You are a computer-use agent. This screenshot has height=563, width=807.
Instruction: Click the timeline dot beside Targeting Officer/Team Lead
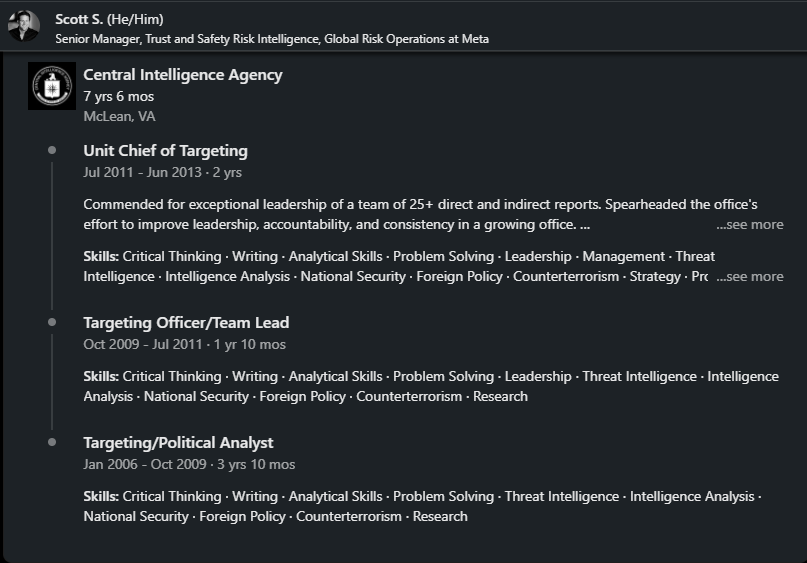coord(52,322)
